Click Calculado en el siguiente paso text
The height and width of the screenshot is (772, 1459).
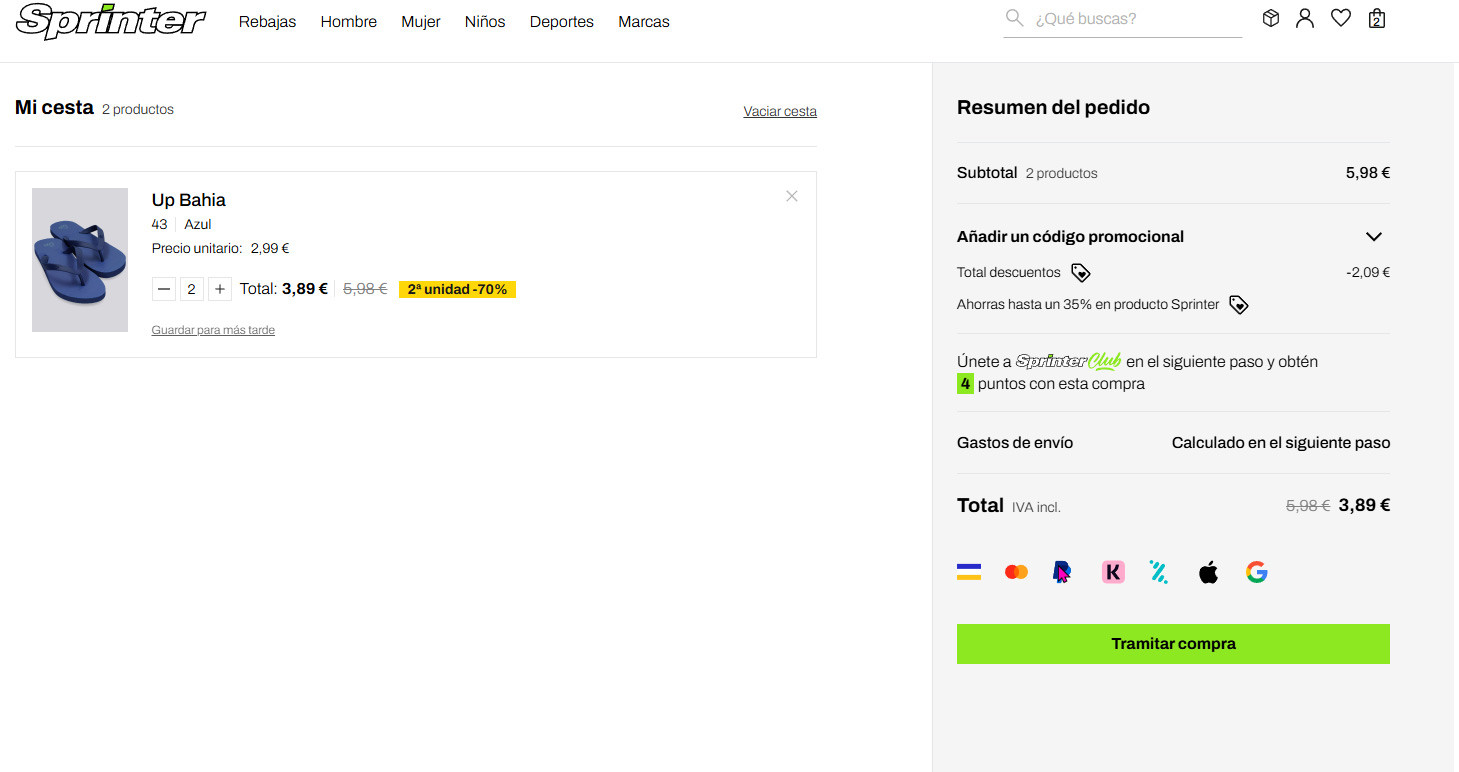(x=1281, y=443)
